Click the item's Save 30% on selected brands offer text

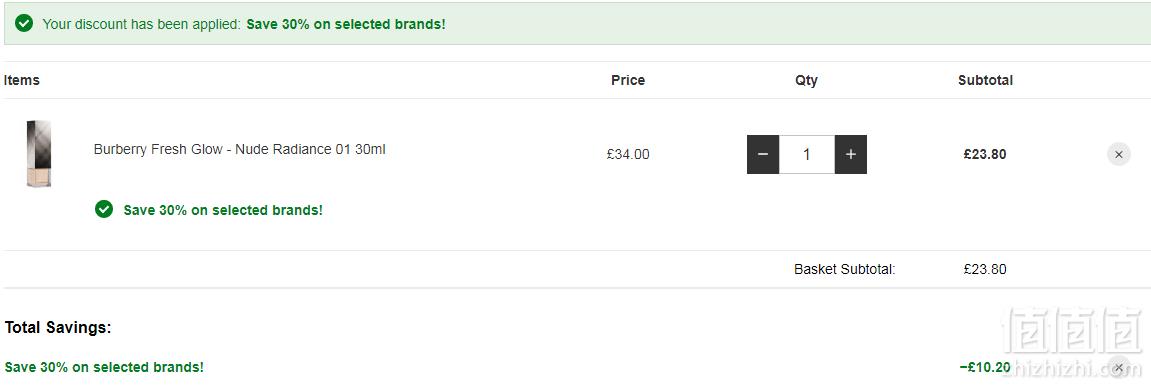tap(223, 210)
